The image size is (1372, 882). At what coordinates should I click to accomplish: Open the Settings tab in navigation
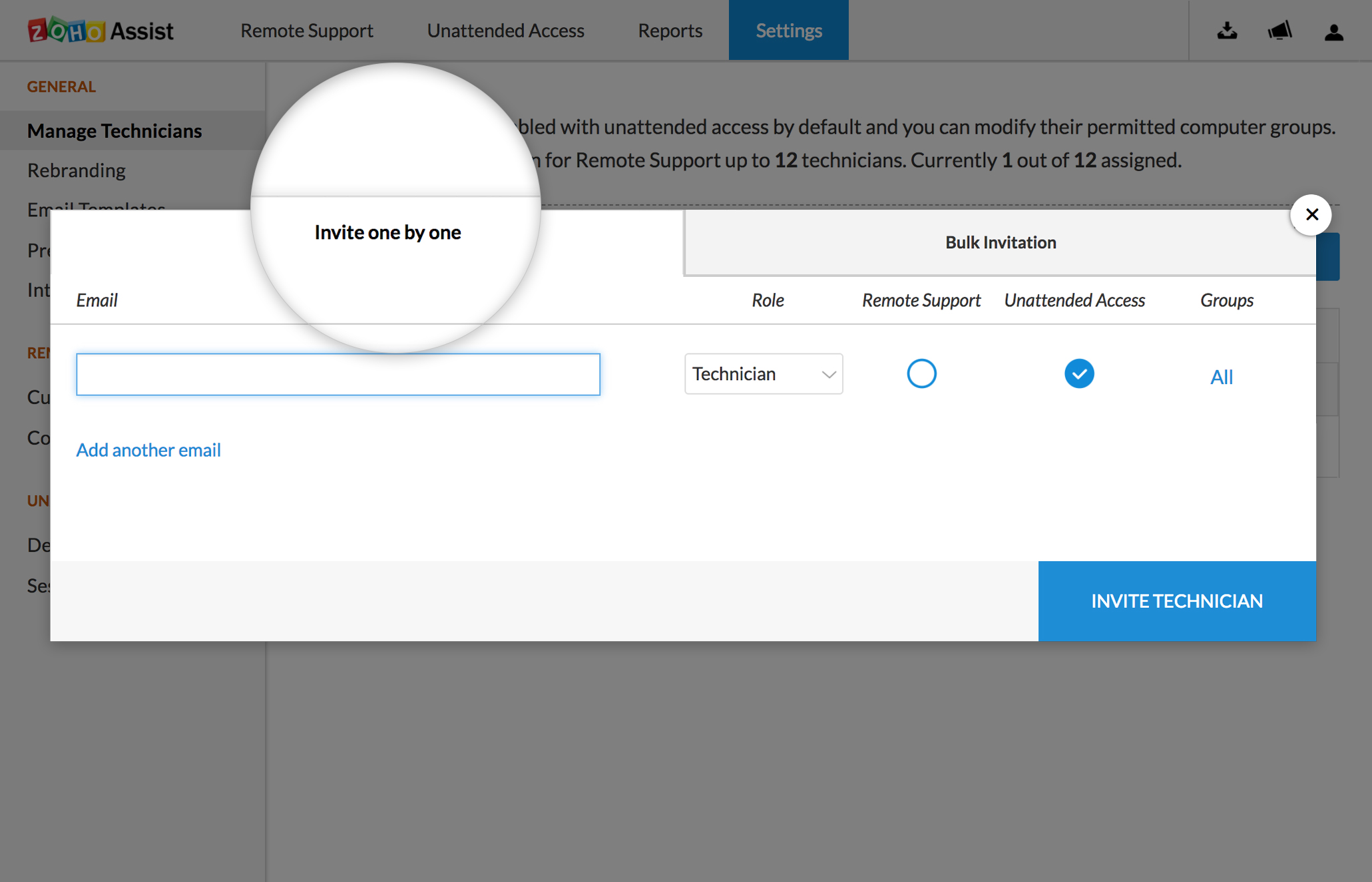click(788, 31)
